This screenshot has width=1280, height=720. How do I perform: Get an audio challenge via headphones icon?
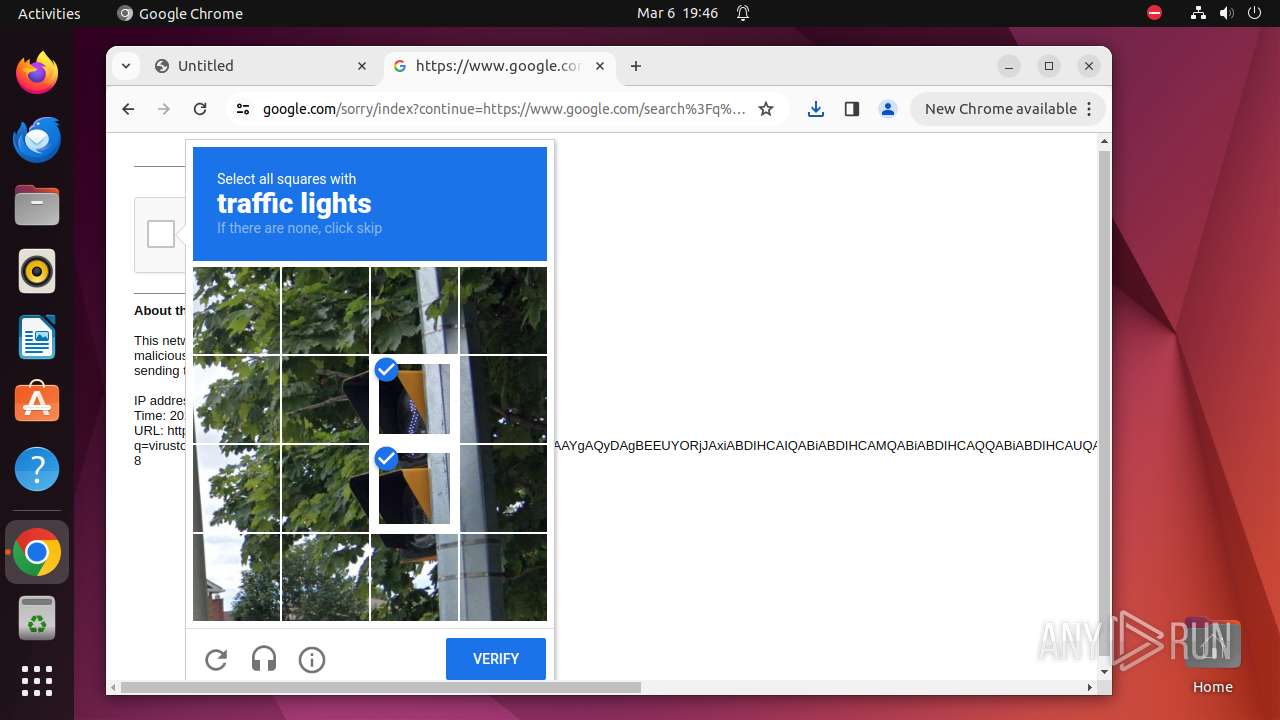click(264, 660)
